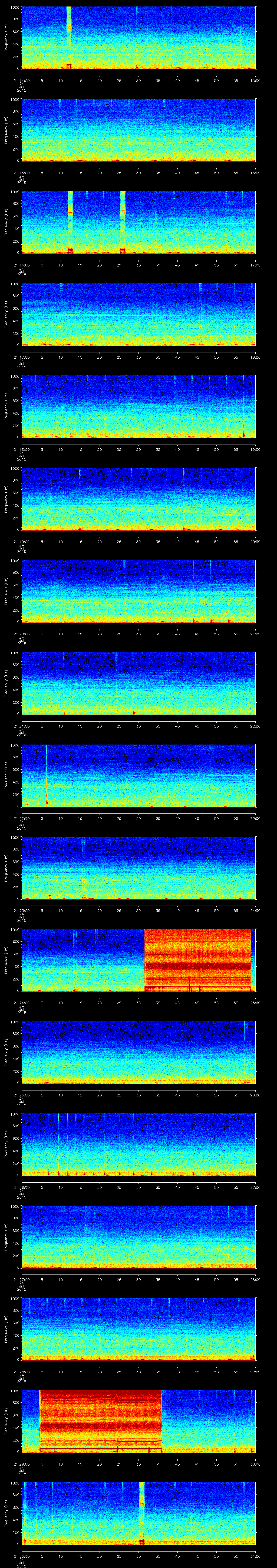Viewport: 277px width, 1568px height.
Task: Select the 21:19 spectrogram panel
Action: coord(138,499)
